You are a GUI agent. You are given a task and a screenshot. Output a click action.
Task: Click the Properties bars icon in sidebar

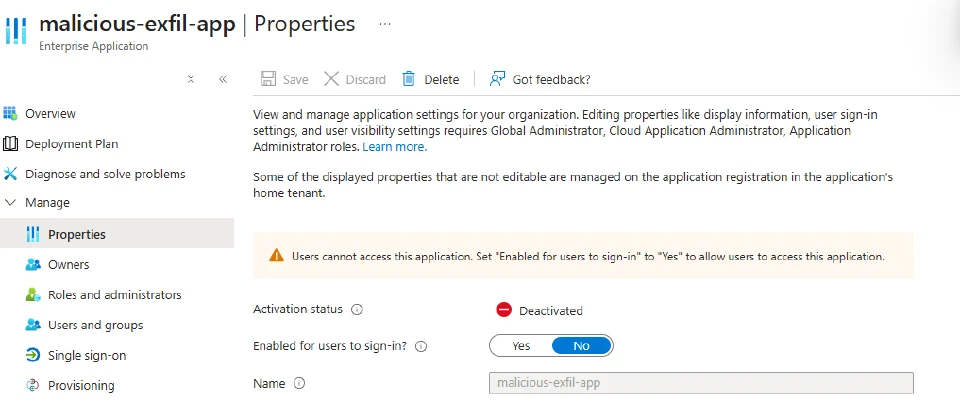(32, 234)
